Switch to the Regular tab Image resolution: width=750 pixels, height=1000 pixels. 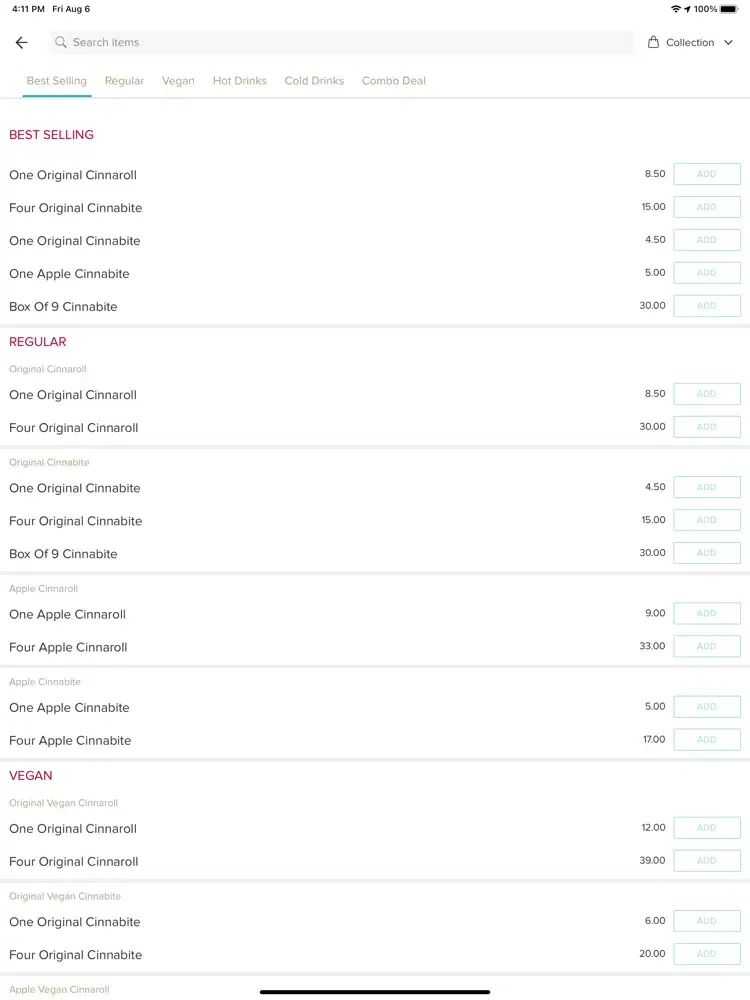pos(124,81)
